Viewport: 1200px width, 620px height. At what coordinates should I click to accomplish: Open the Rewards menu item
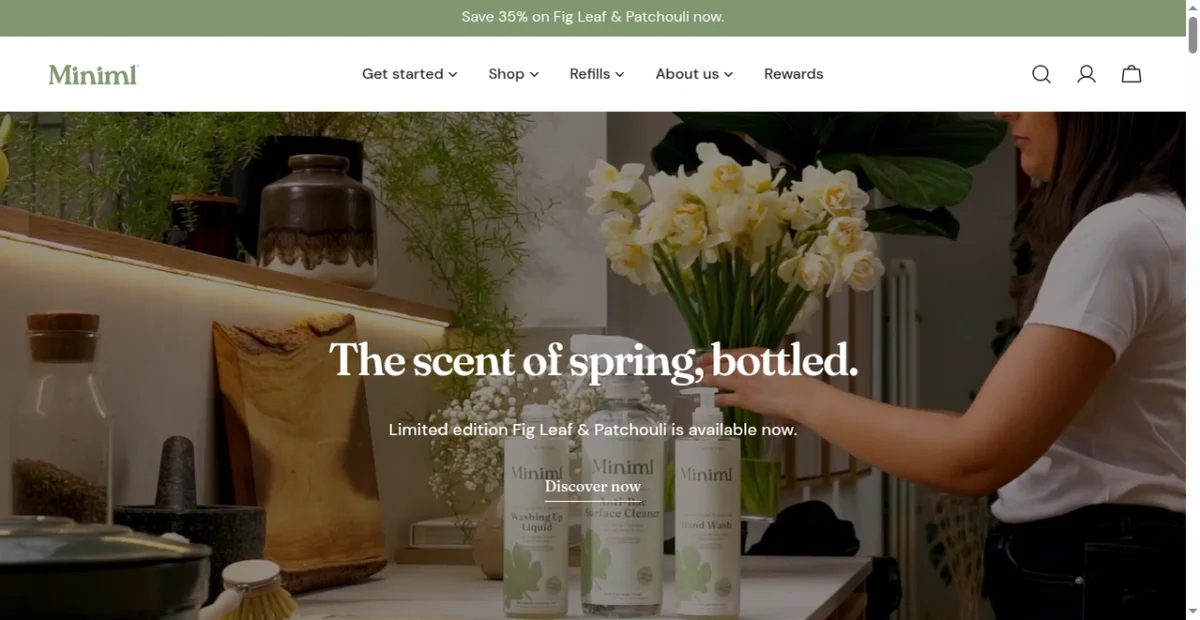pos(793,74)
